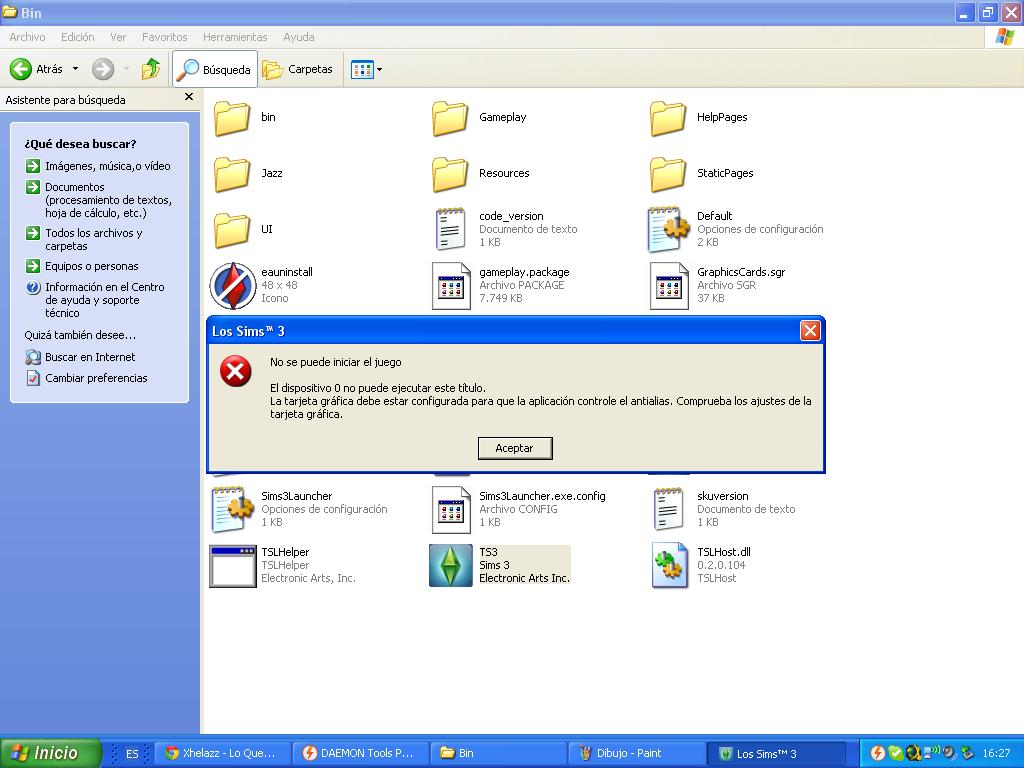This screenshot has height=768, width=1024.
Task: Open Información en el Centro de ayuda
Action: click(95, 300)
